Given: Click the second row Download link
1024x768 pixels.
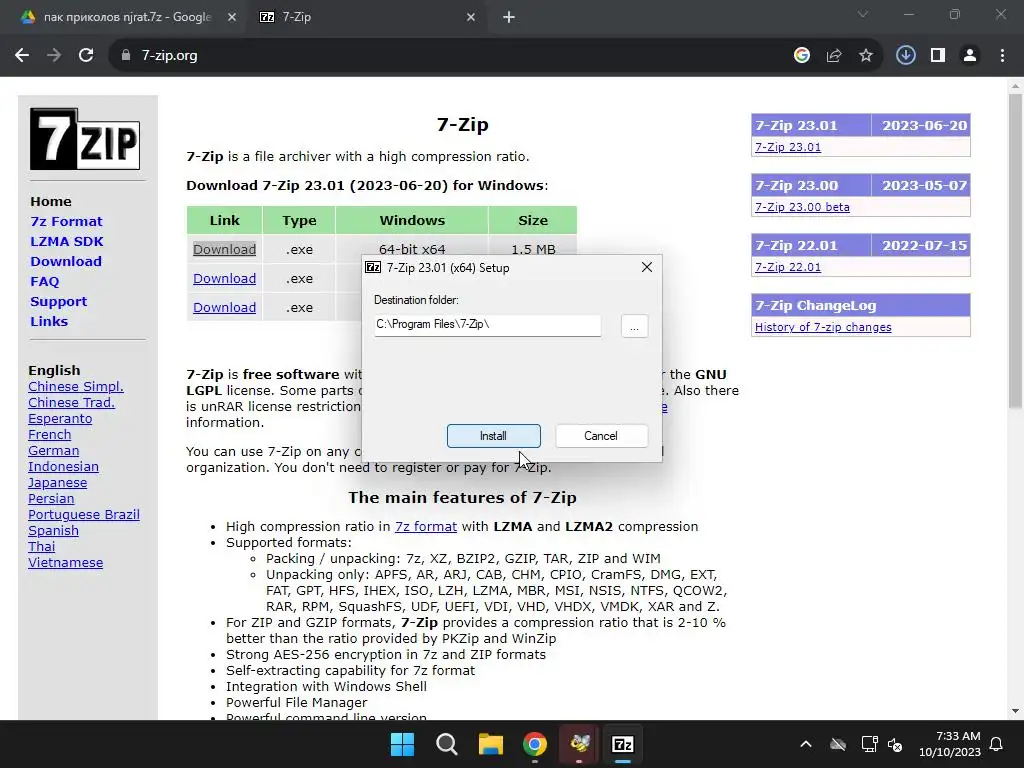Looking at the screenshot, I should point(225,278).
